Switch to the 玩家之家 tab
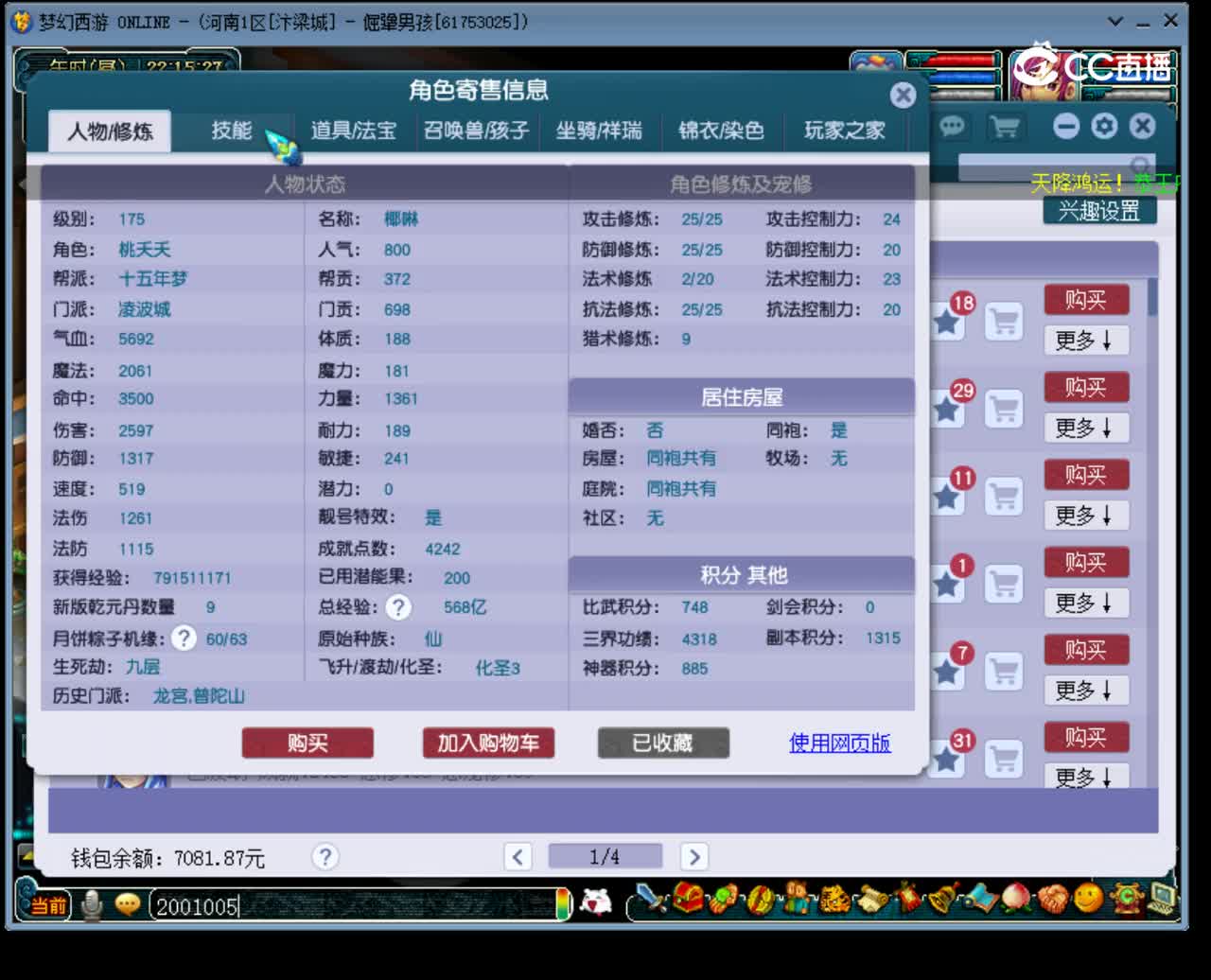This screenshot has height=980, width=1211. (844, 131)
